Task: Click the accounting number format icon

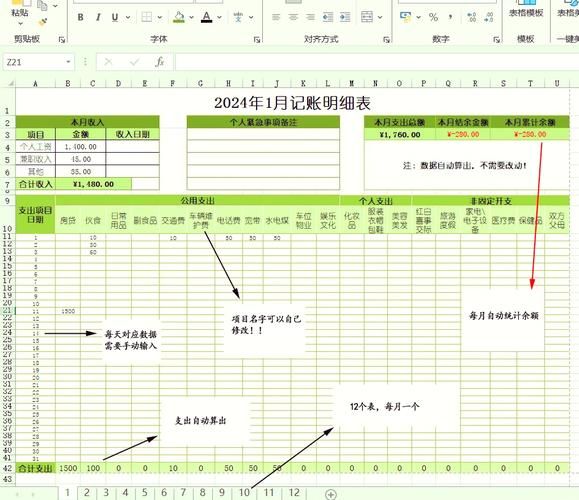Action: pyautogui.click(x=405, y=17)
